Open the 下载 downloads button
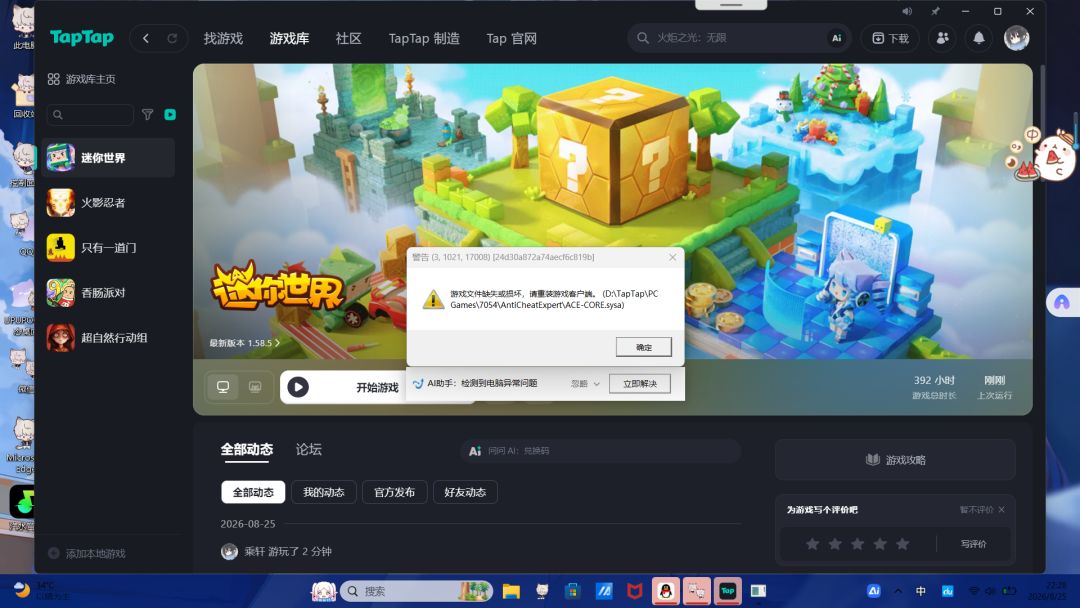This screenshot has height=608, width=1080. pos(890,39)
